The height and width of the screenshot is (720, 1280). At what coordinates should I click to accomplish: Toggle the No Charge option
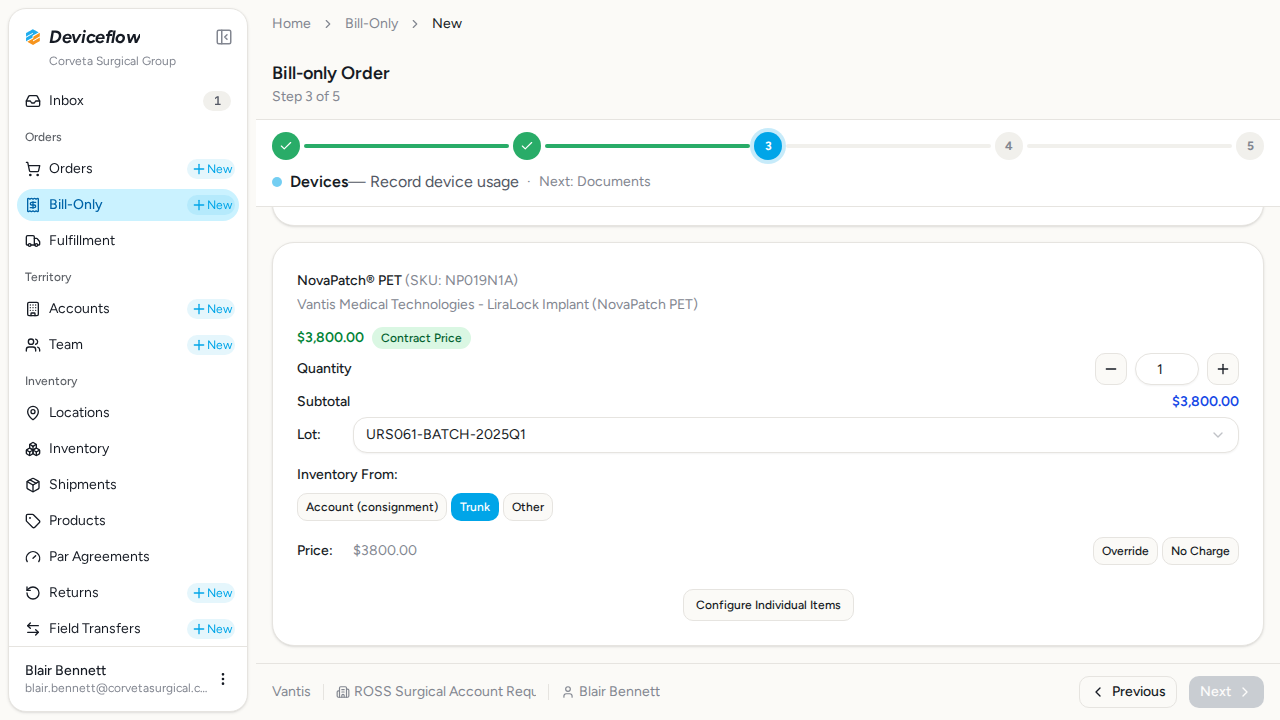(1200, 551)
